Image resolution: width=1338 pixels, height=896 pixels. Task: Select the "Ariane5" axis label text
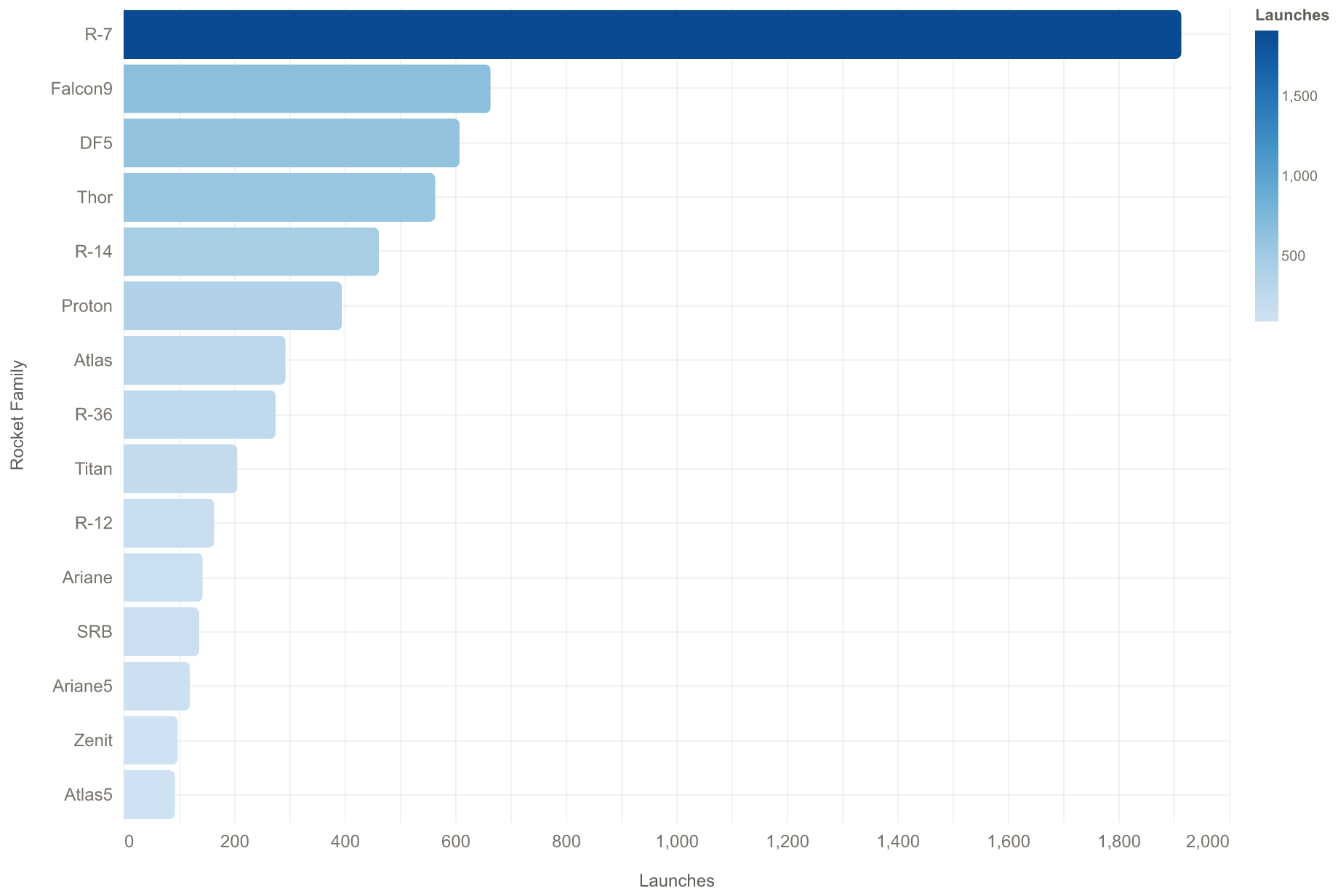coord(83,686)
